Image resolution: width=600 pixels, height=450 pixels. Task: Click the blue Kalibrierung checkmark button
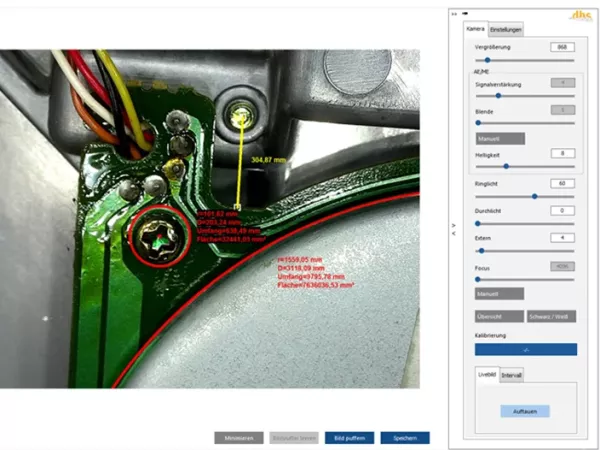coord(525,350)
